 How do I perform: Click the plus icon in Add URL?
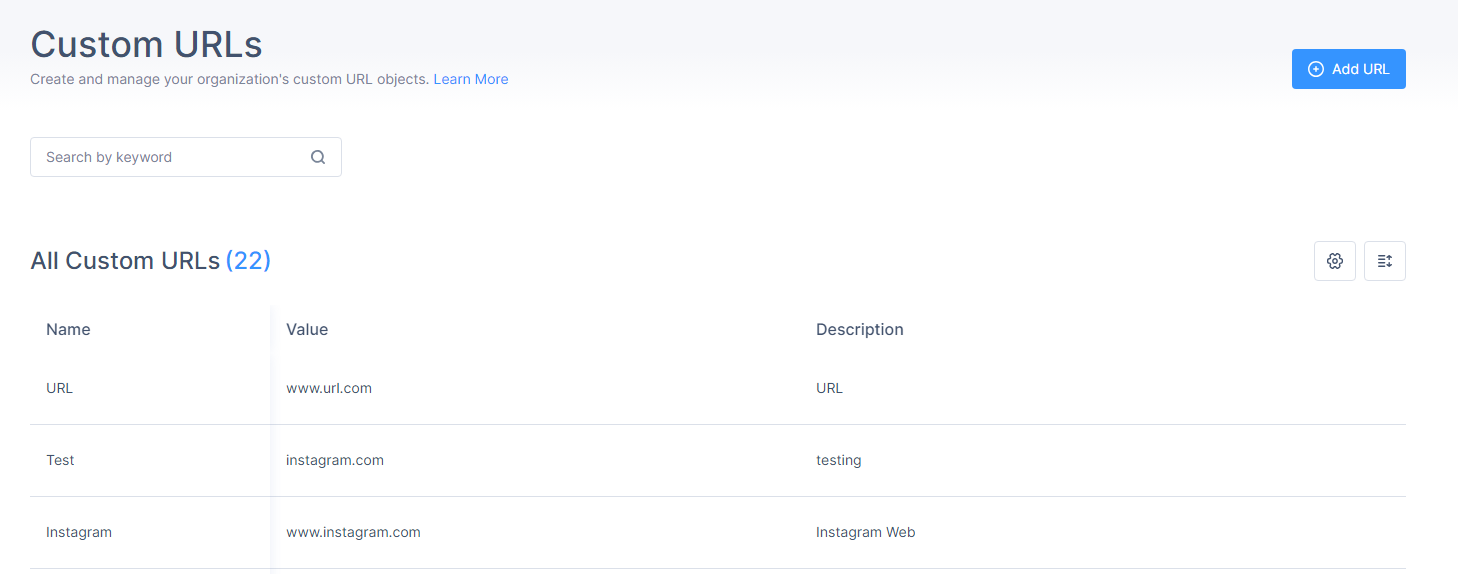[1316, 69]
